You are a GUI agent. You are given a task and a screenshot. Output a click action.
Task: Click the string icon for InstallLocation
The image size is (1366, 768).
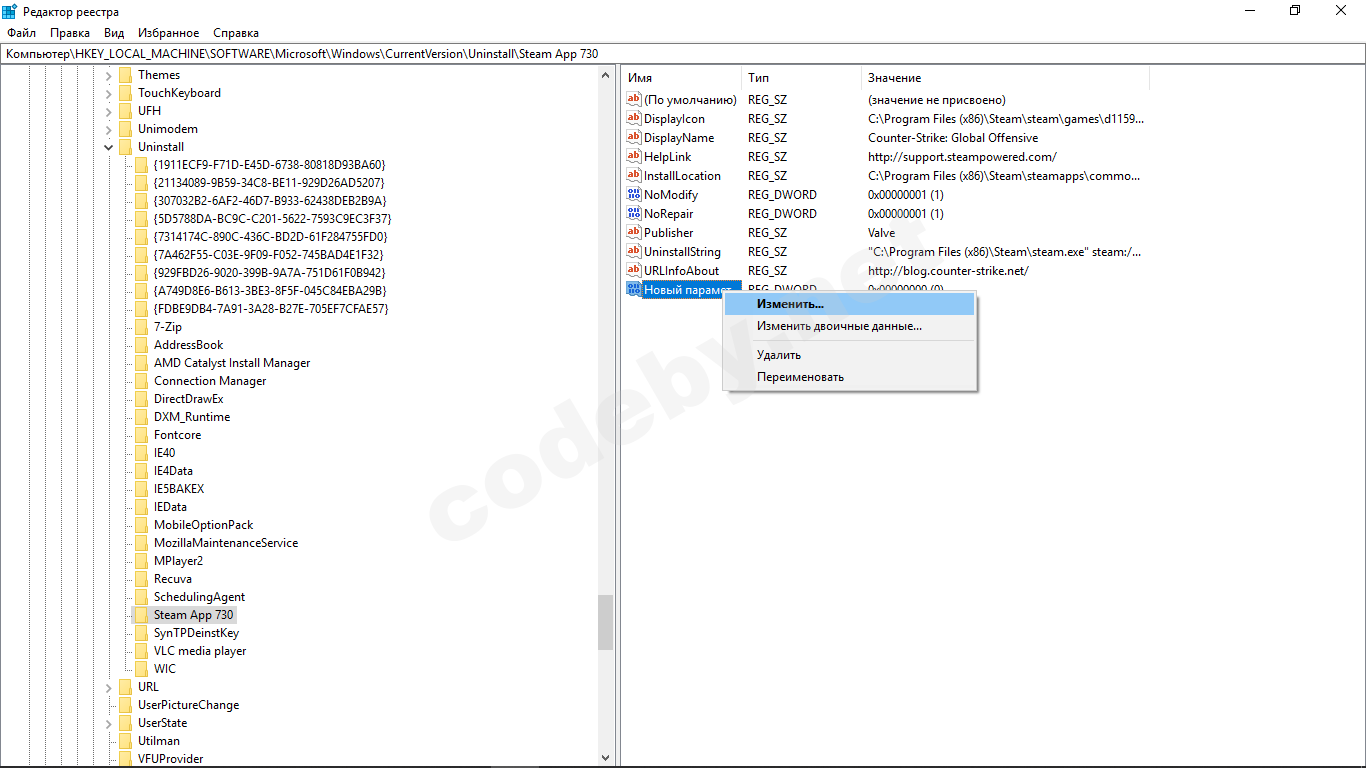[x=633, y=175]
